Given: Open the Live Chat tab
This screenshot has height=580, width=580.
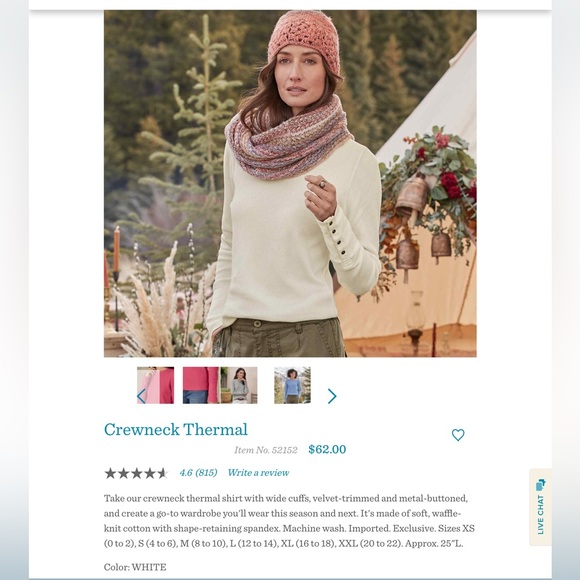Looking at the screenshot, I should tap(540, 507).
